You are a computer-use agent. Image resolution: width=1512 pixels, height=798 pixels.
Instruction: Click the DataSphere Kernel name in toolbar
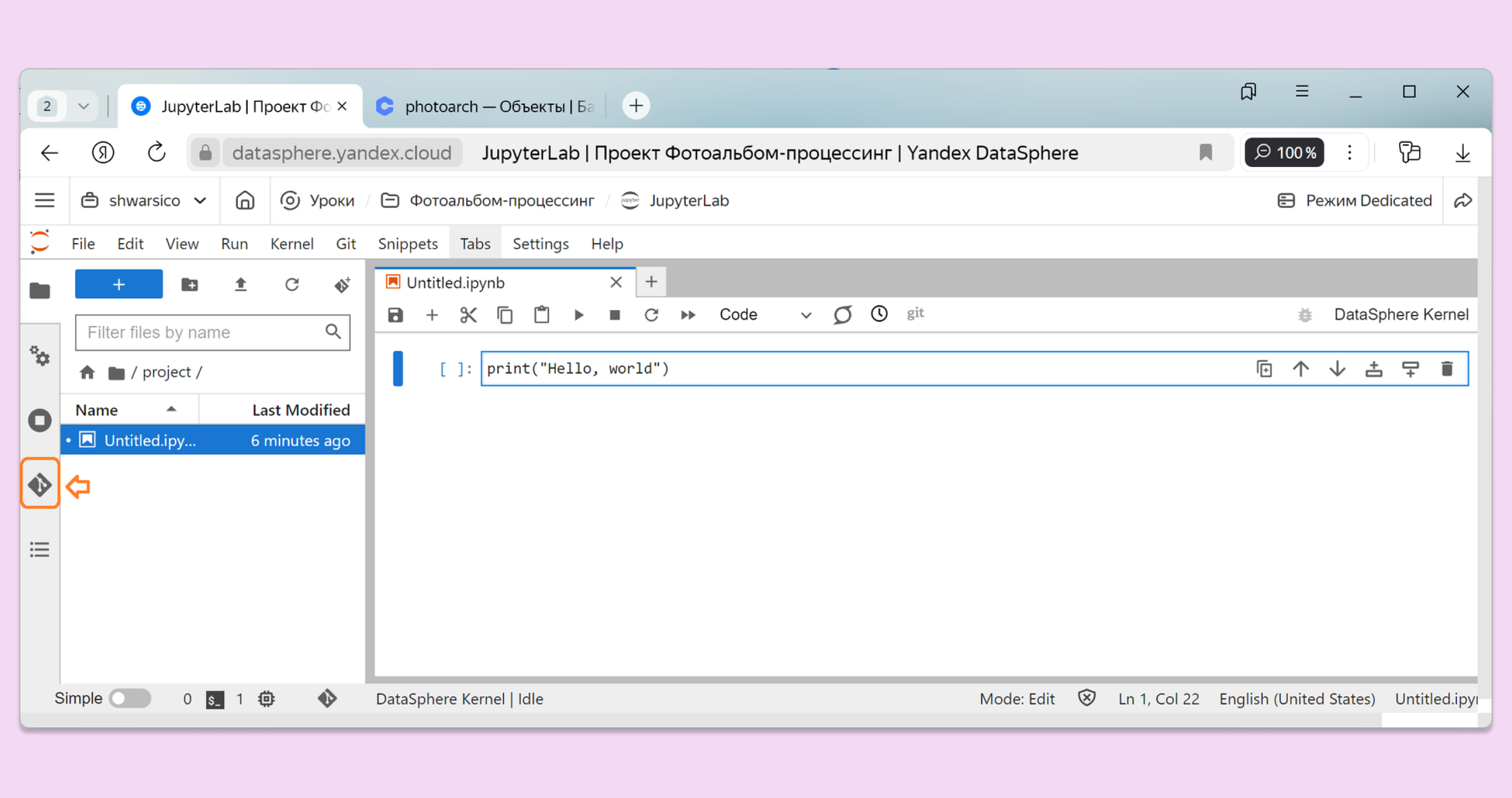tap(1401, 314)
